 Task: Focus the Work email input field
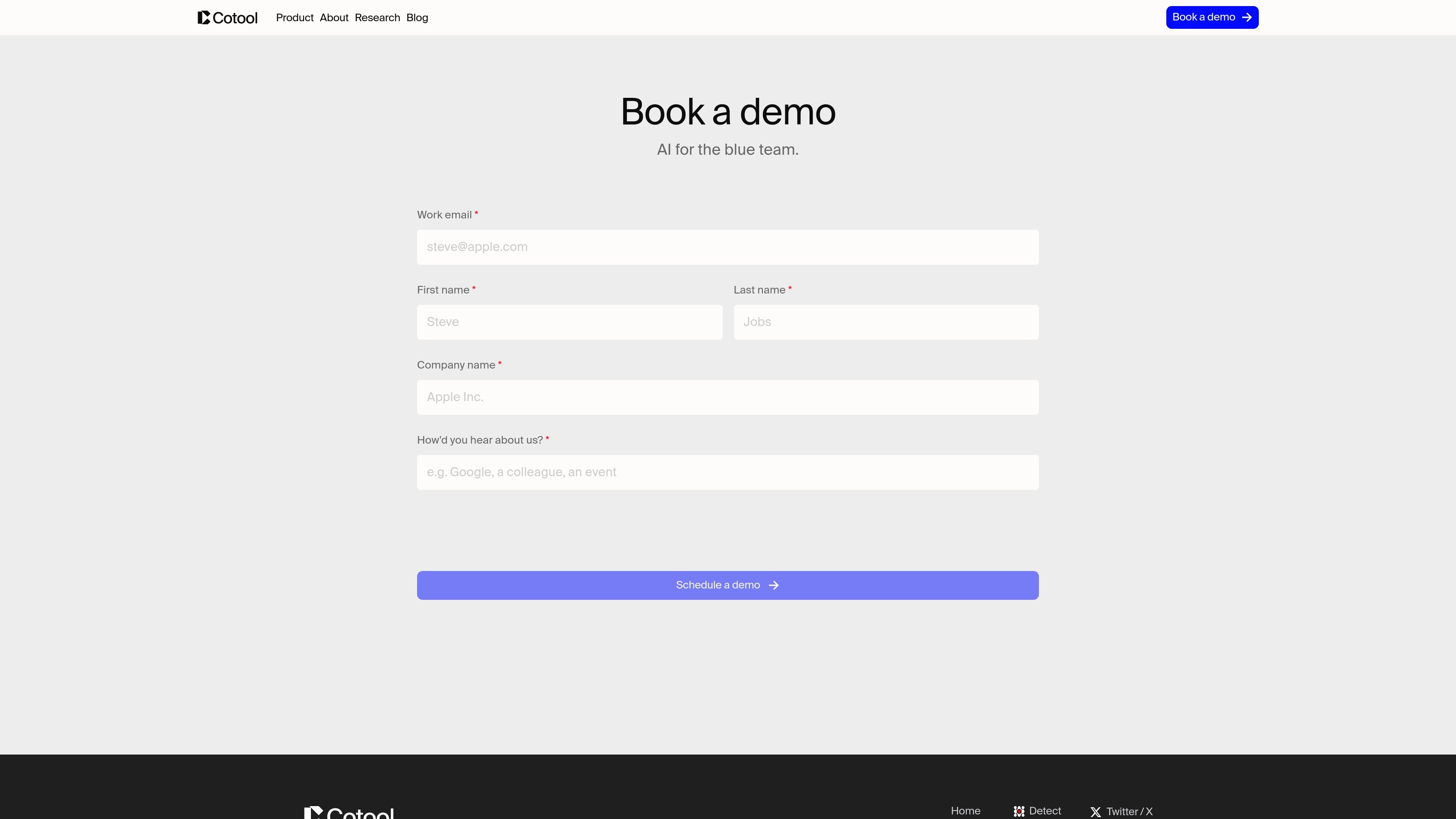point(728,247)
